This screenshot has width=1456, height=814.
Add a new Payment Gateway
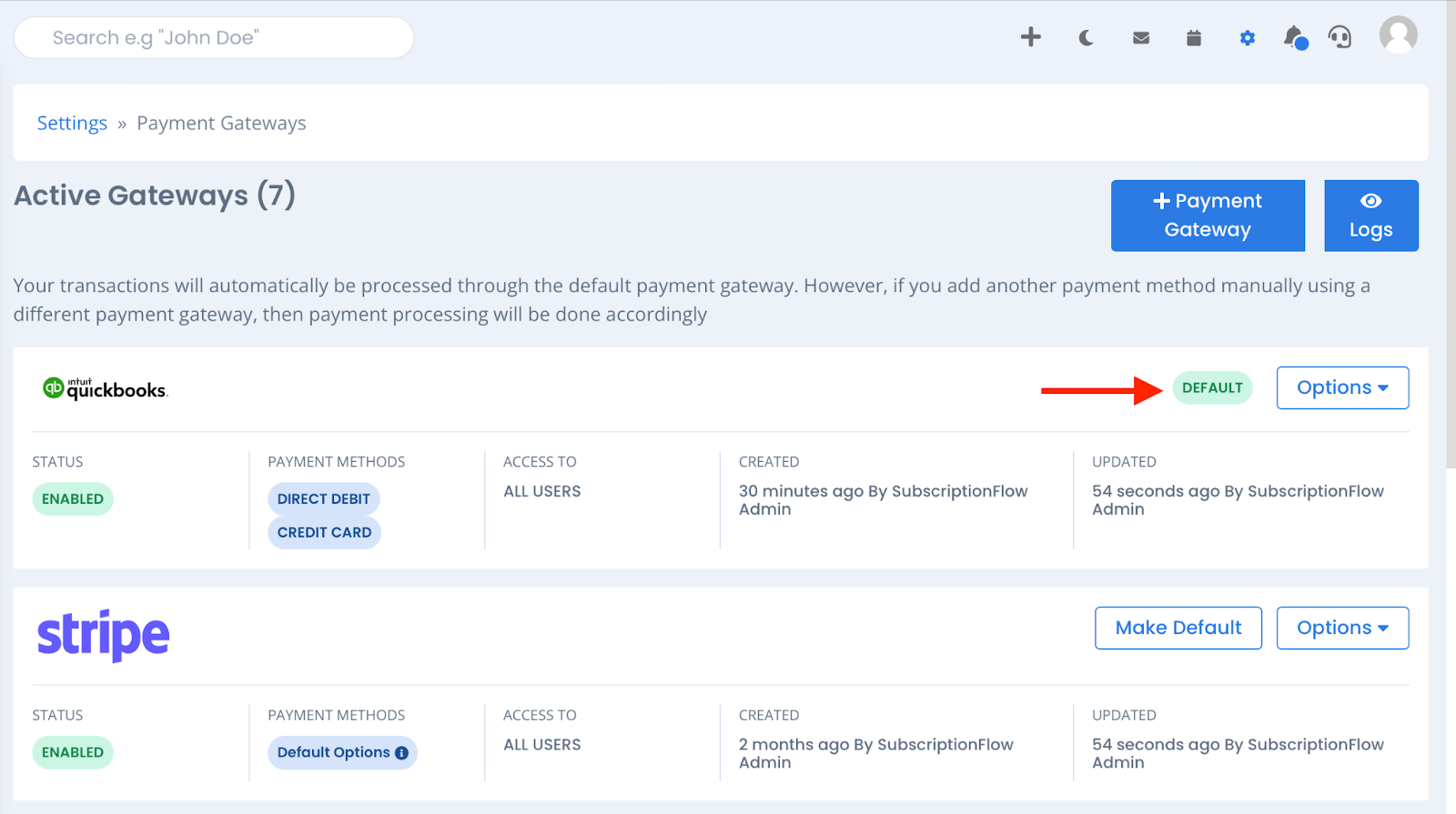tap(1208, 216)
